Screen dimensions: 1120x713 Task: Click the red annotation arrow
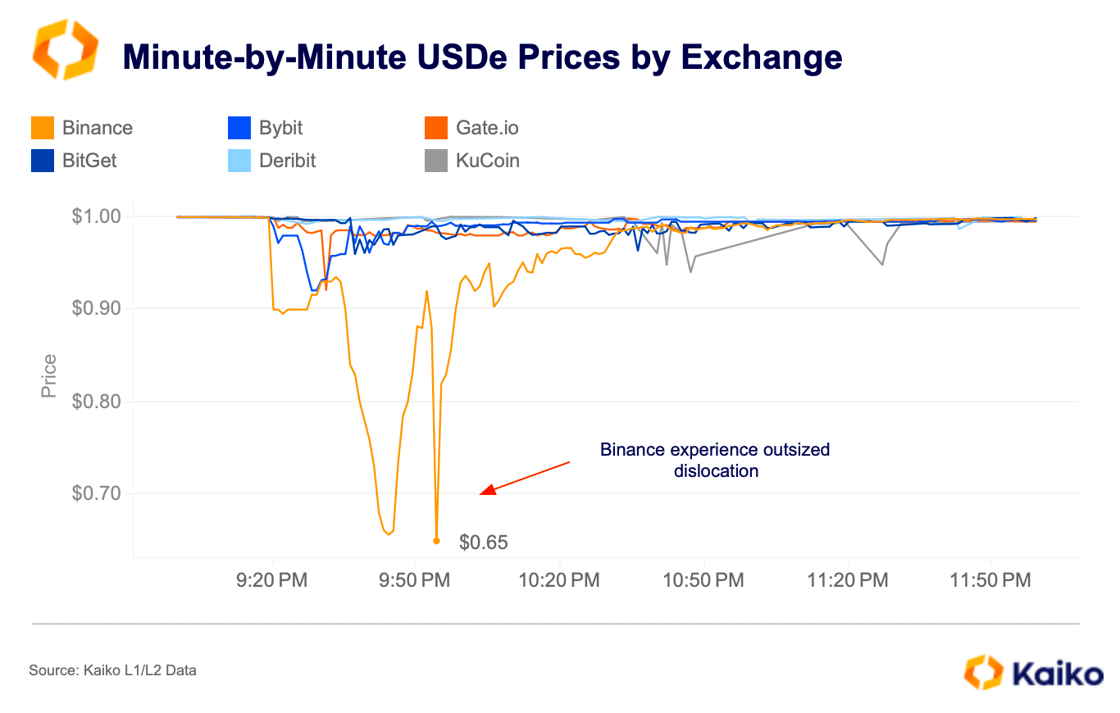[524, 477]
